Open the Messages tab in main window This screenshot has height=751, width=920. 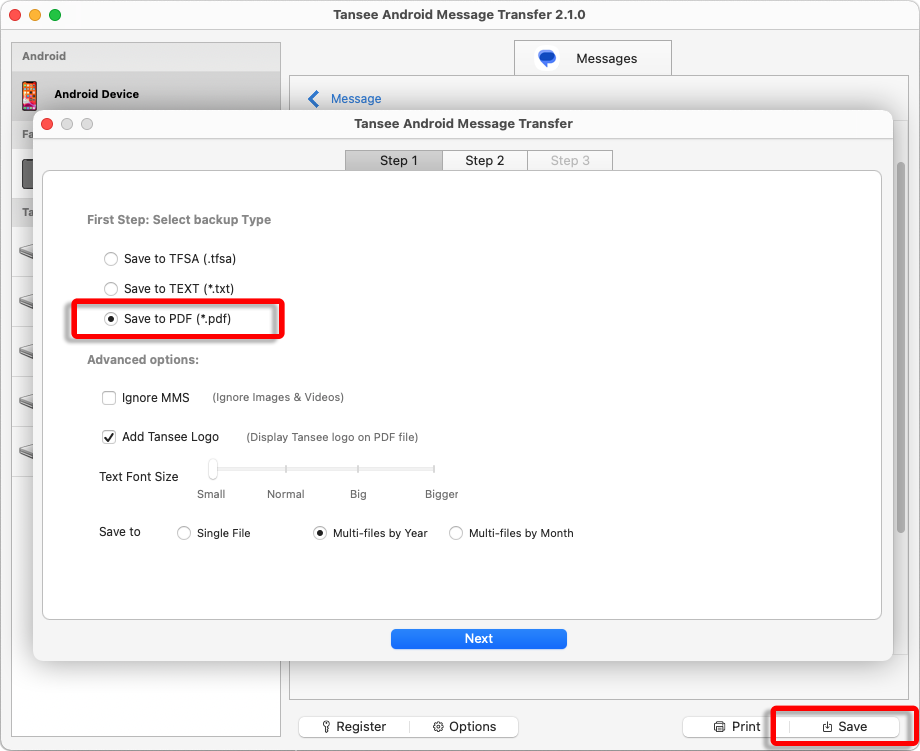593,58
